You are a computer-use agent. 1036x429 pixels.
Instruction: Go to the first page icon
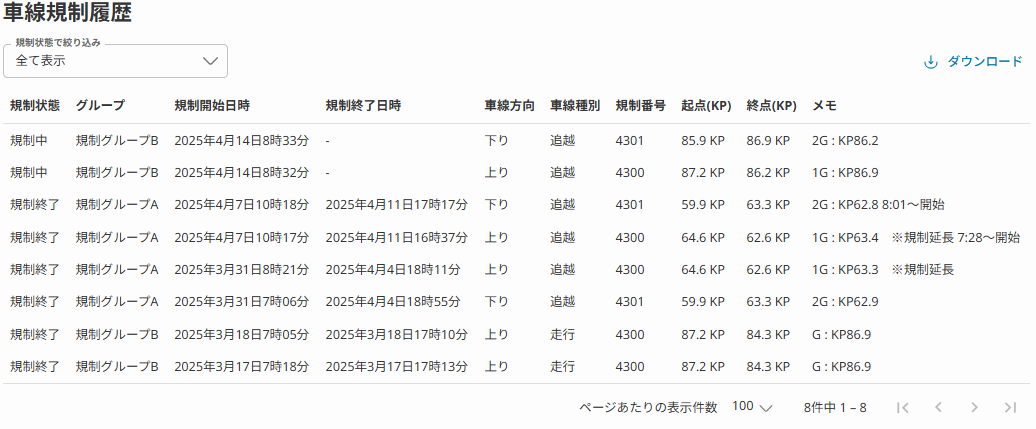[x=903, y=407]
